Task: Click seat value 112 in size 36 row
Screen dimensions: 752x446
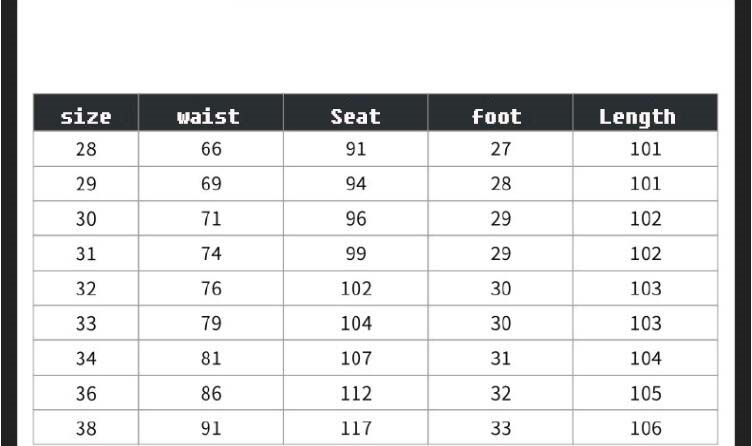Action: 356,394
